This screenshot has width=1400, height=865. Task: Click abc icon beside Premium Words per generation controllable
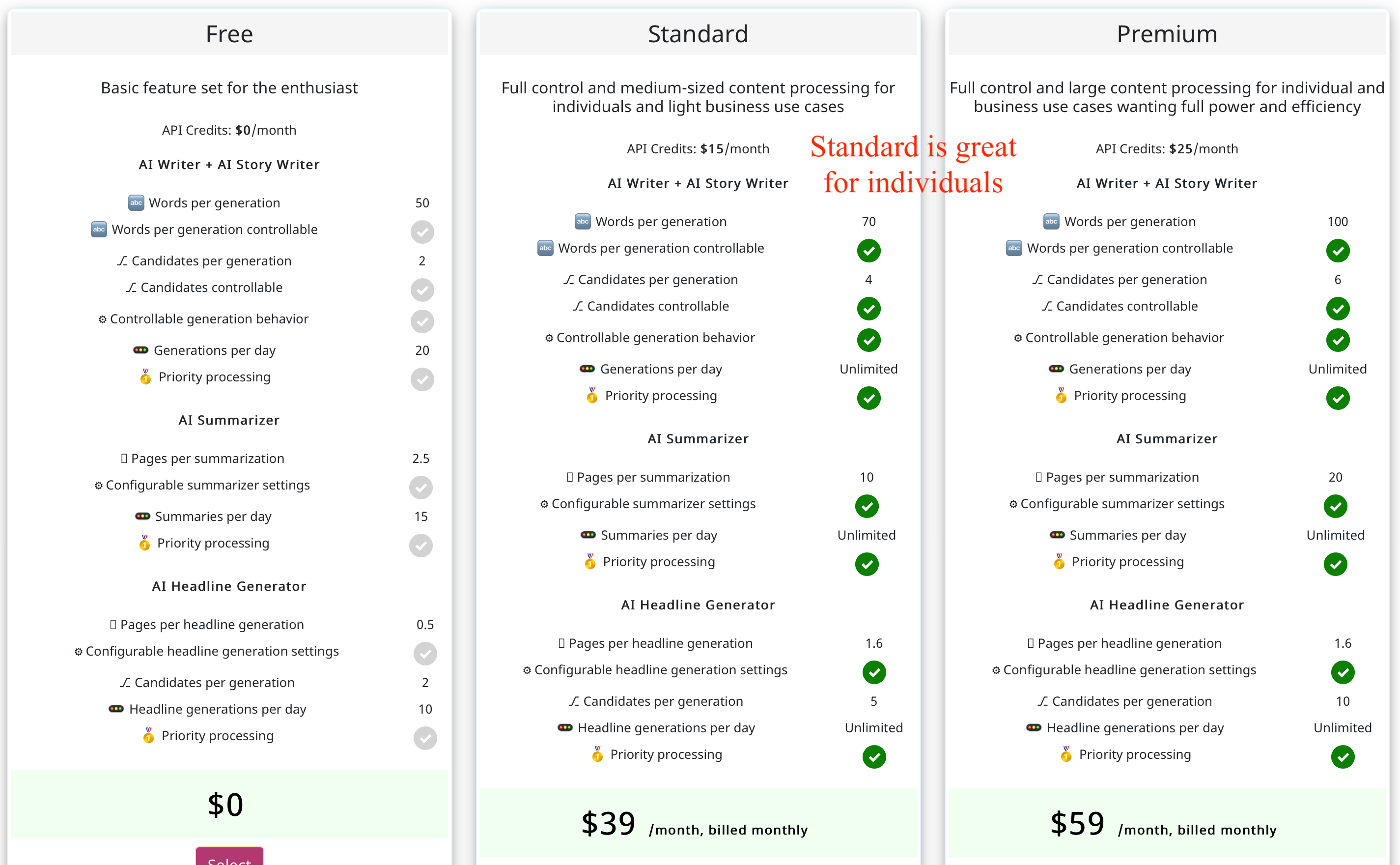[x=1013, y=248]
